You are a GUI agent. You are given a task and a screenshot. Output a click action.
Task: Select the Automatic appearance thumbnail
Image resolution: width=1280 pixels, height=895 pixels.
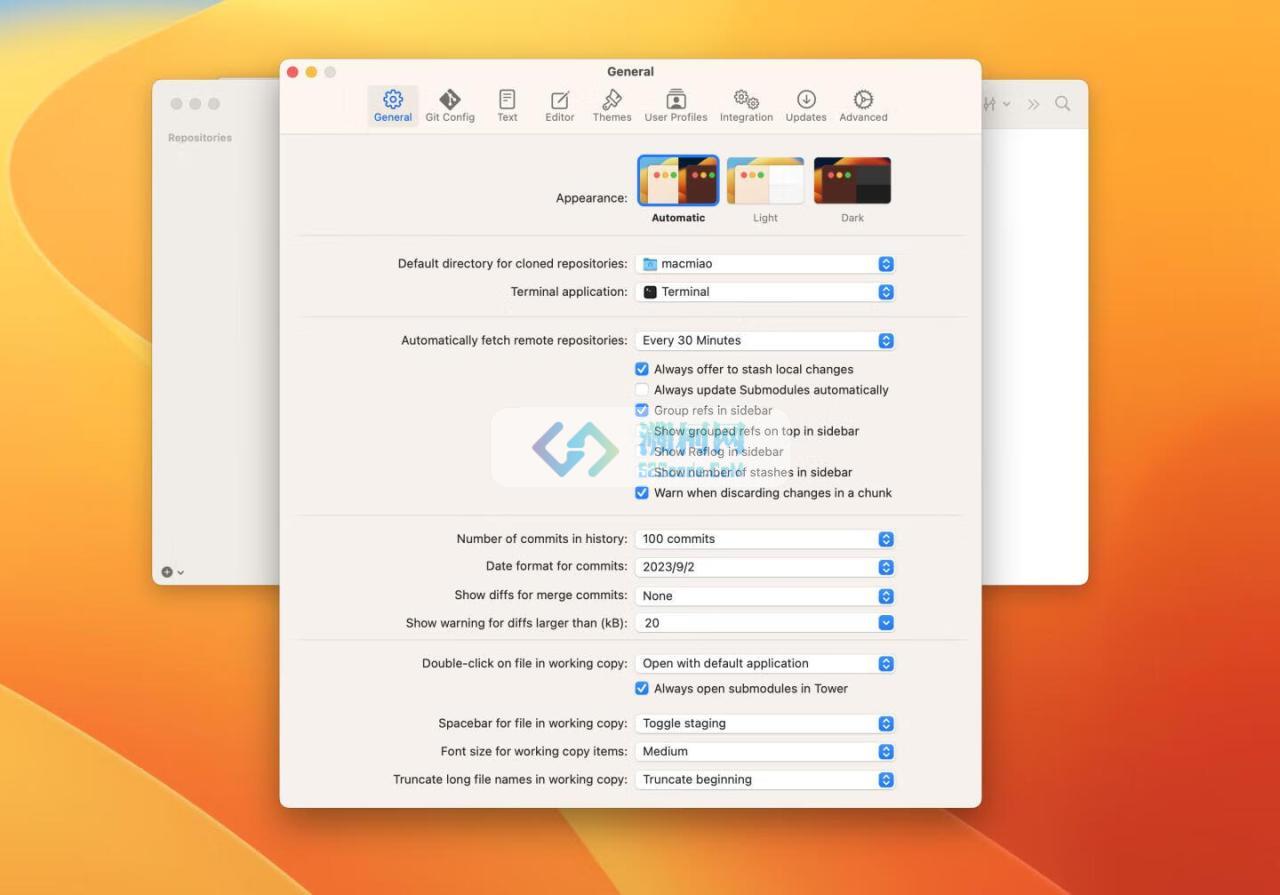click(678, 180)
